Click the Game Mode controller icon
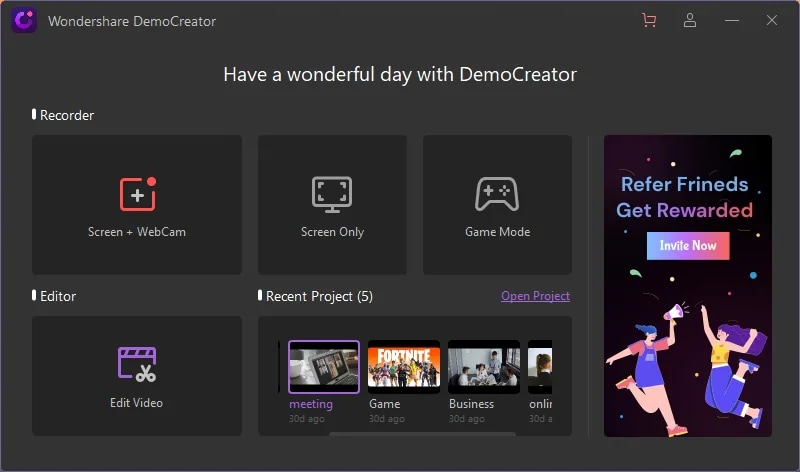800x472 pixels. 497,194
